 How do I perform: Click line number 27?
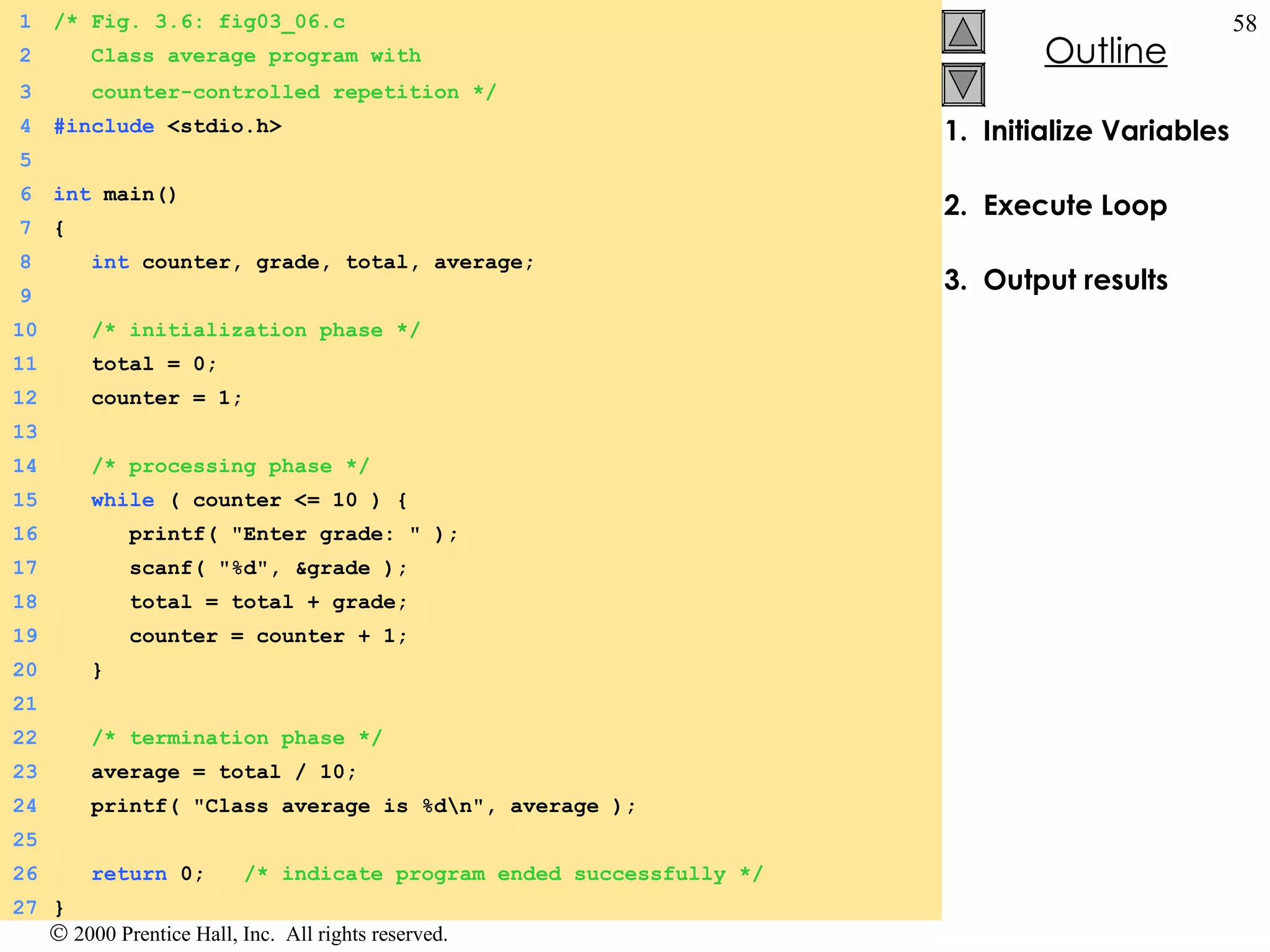tap(25, 907)
